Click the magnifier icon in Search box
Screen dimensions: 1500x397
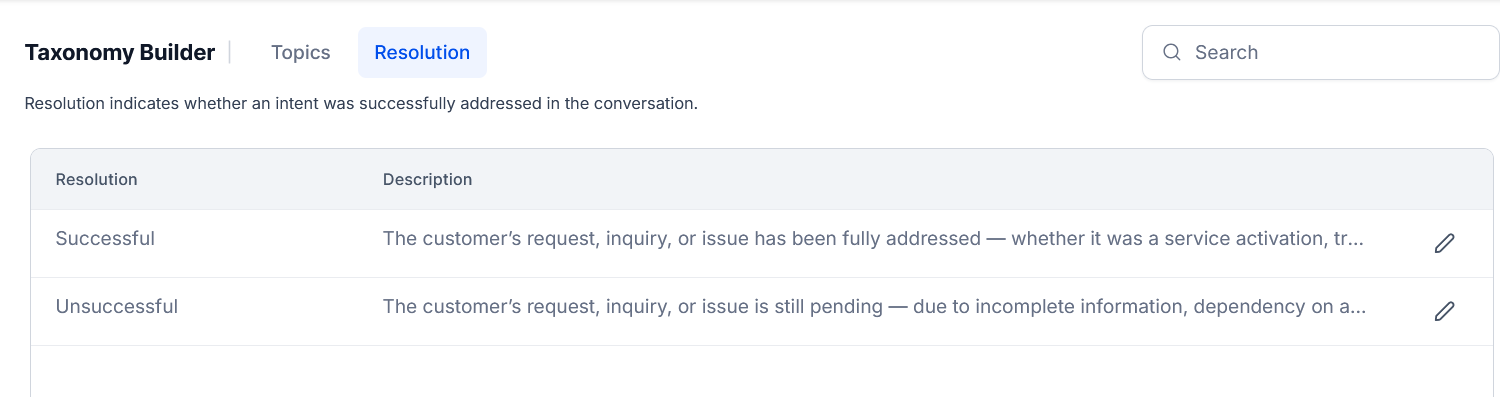pyautogui.click(x=1172, y=52)
